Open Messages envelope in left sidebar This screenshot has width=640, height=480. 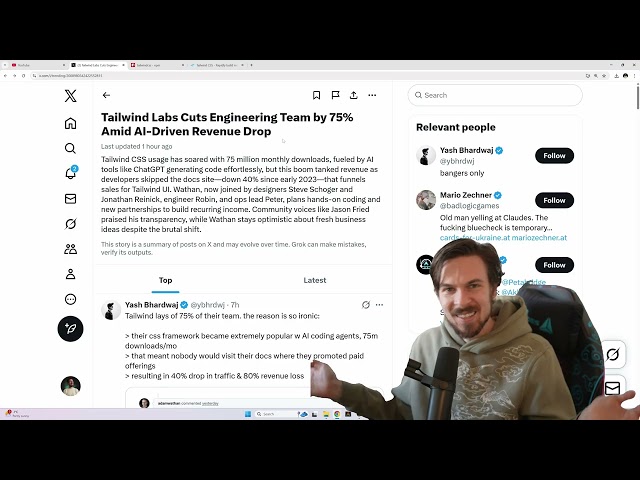70,199
